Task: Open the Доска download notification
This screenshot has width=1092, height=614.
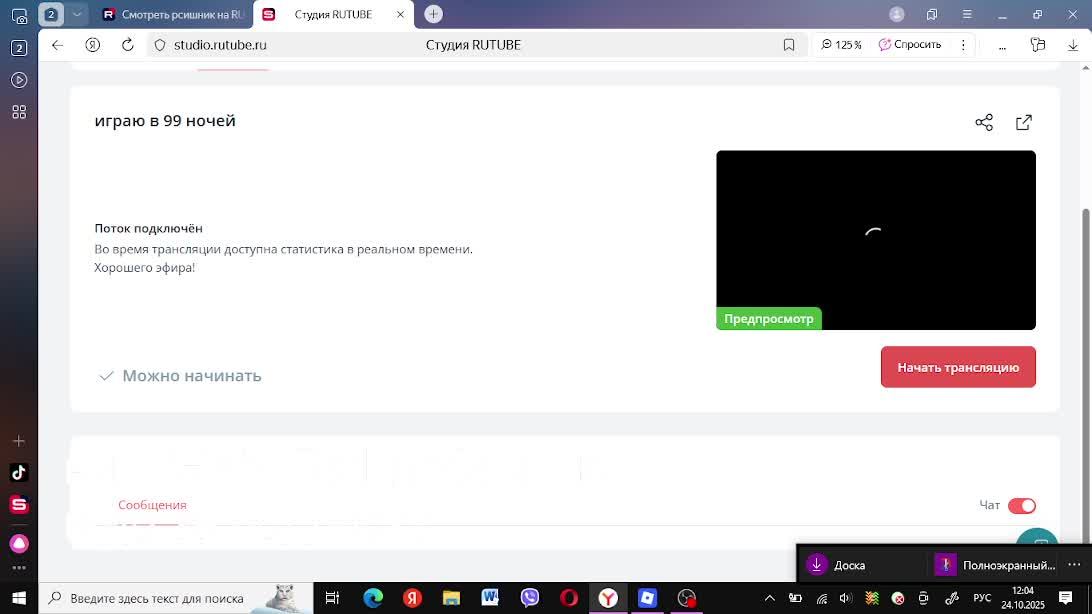Action: (835, 565)
